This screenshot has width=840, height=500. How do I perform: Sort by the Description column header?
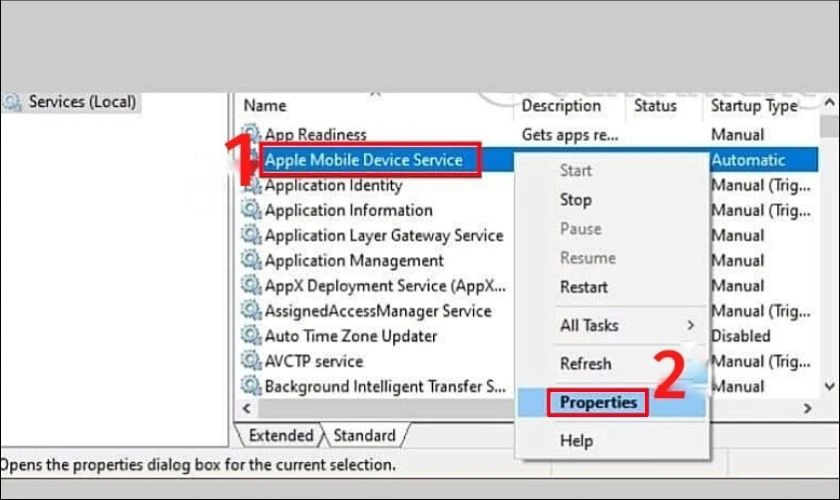pyautogui.click(x=561, y=106)
